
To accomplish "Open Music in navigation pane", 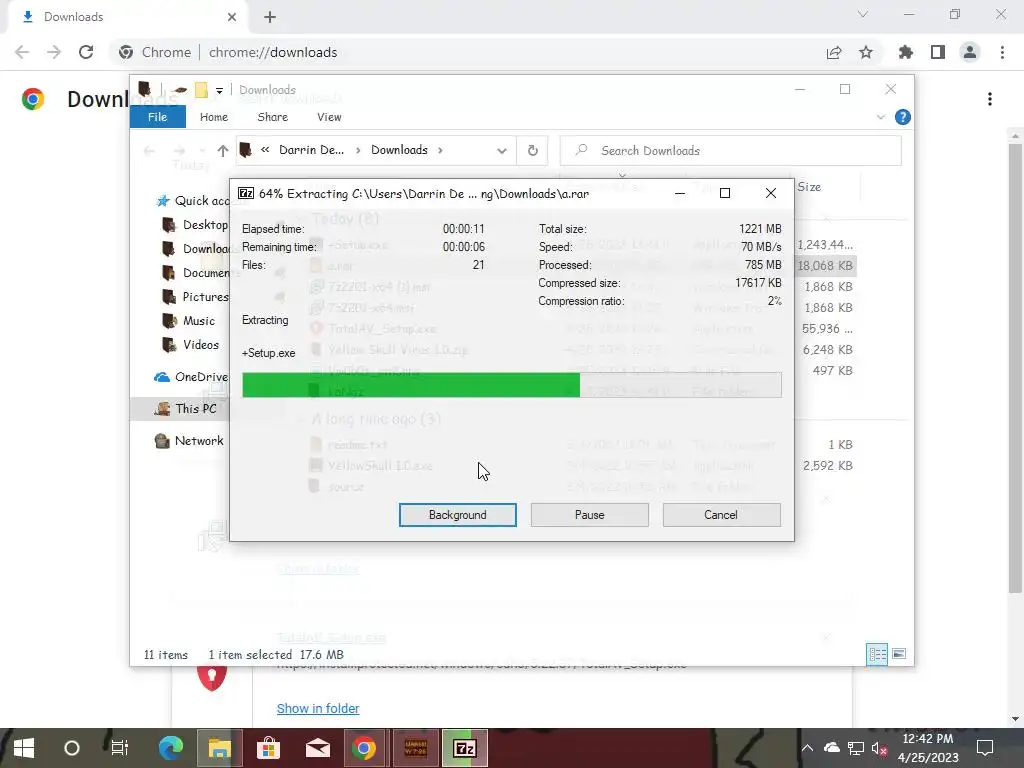I will (x=188, y=321).
